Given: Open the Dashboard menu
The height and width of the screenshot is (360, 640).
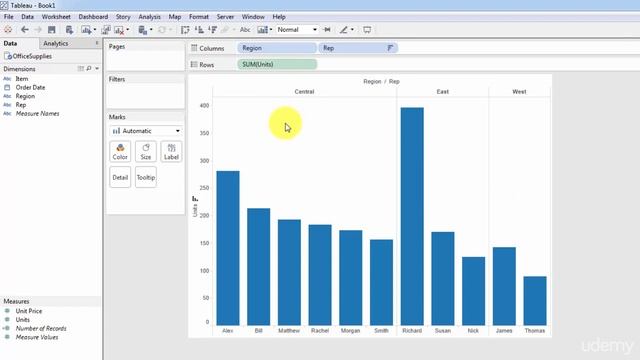Looking at the screenshot, I should tap(93, 17).
